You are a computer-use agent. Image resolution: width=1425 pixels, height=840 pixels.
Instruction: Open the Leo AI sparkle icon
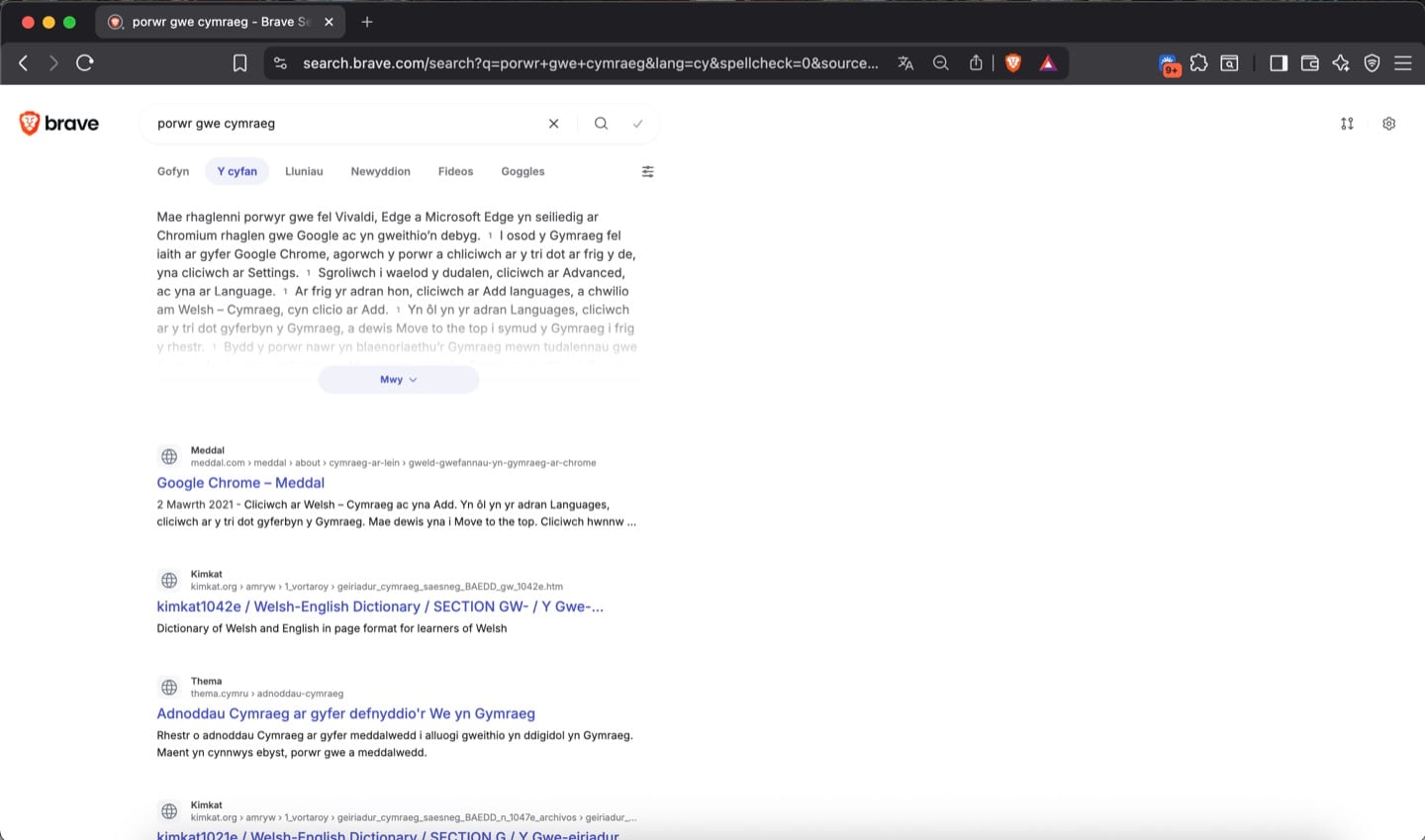pyautogui.click(x=1341, y=63)
